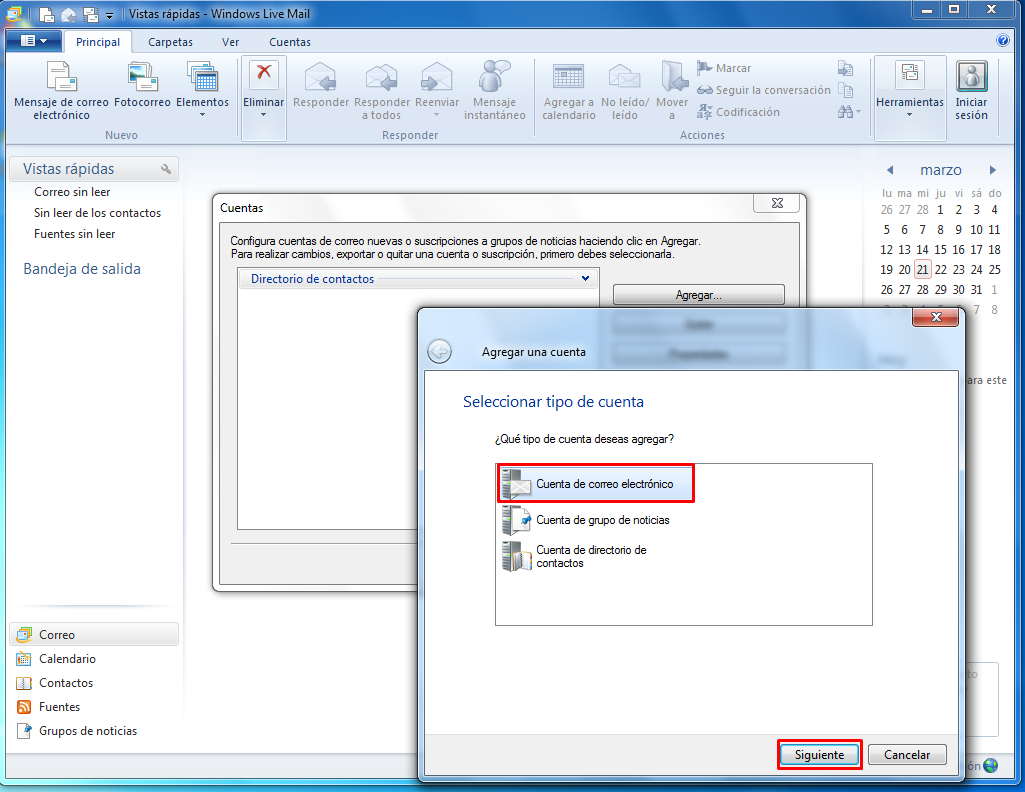
Task: Open the Elementos dropdown in ribbon
Action: point(202,89)
